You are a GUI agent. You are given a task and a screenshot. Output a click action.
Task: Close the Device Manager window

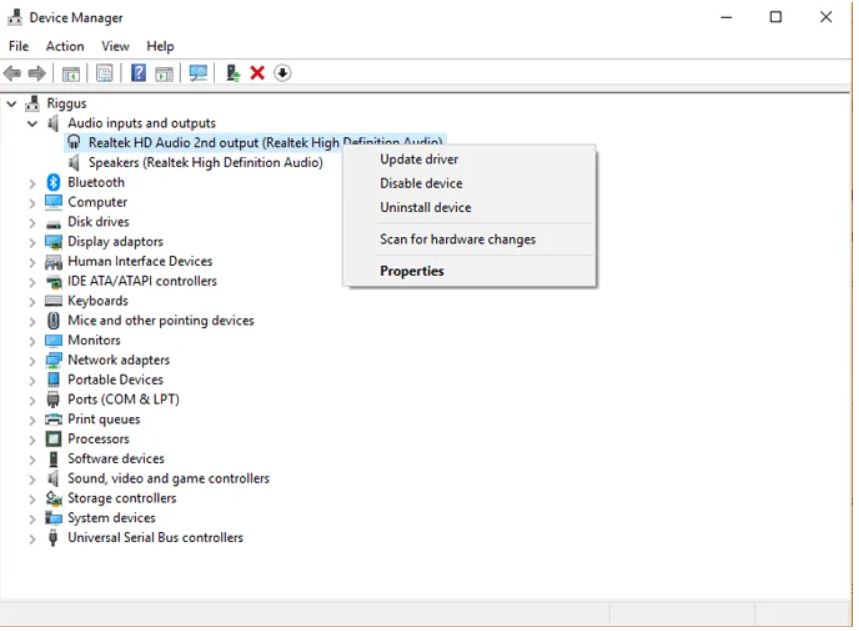[826, 17]
